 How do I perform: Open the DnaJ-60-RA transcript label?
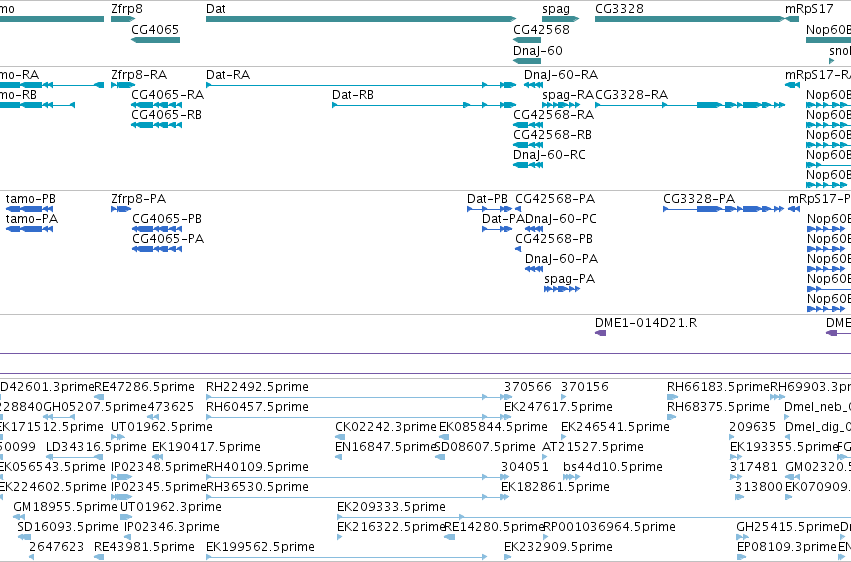561,75
